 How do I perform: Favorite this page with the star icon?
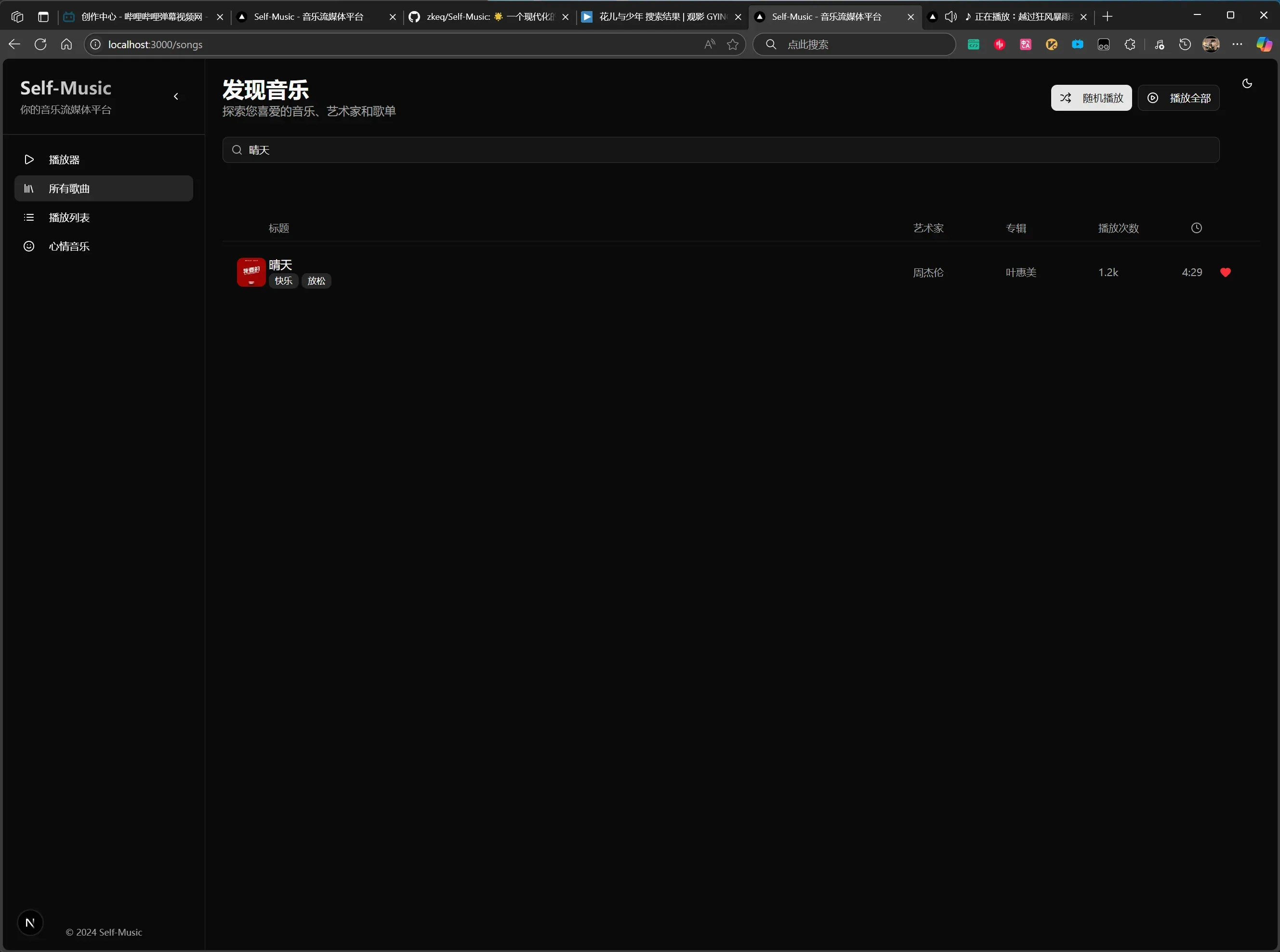(x=732, y=44)
